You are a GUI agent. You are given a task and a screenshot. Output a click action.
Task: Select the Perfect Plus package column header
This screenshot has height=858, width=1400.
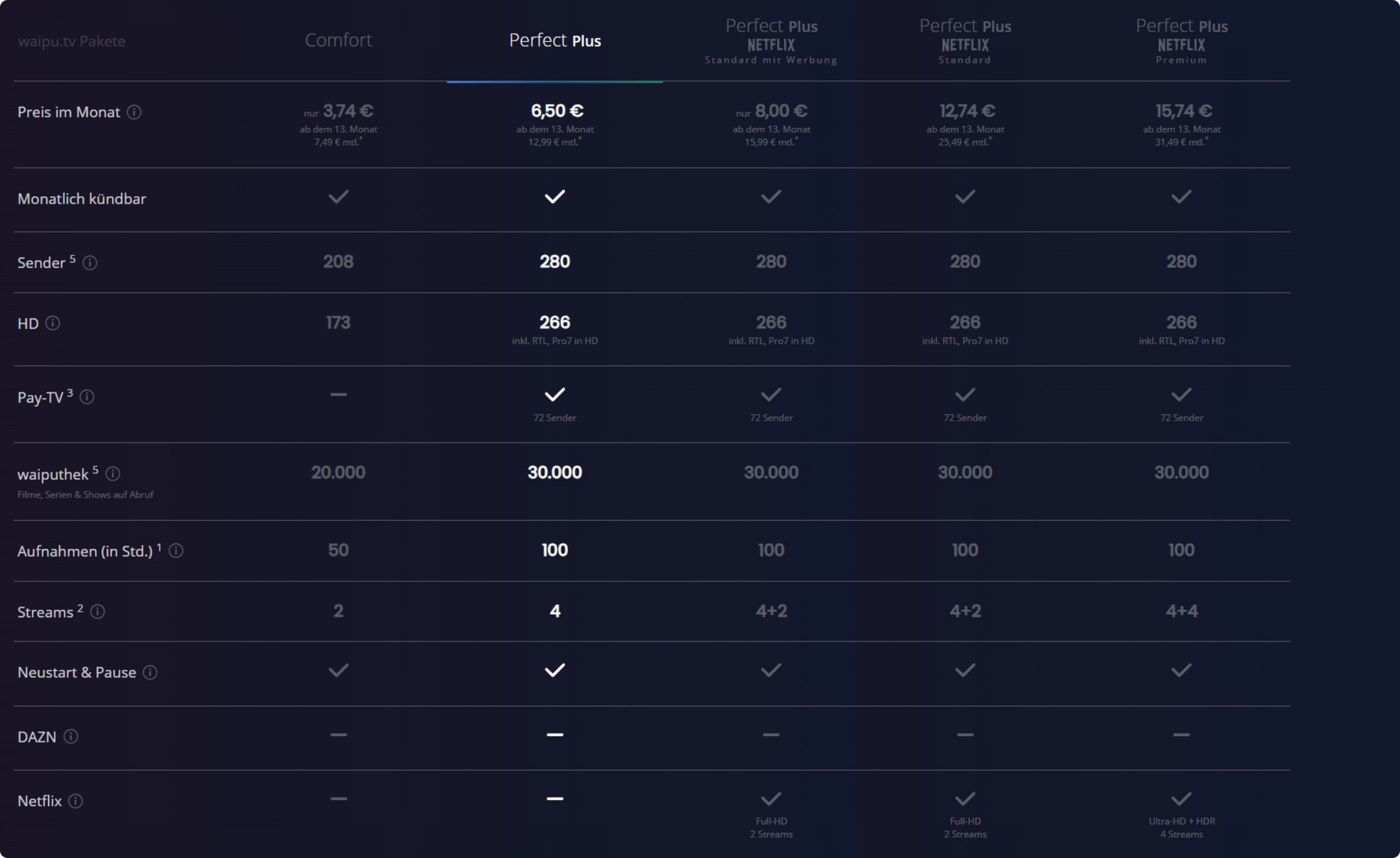click(554, 41)
